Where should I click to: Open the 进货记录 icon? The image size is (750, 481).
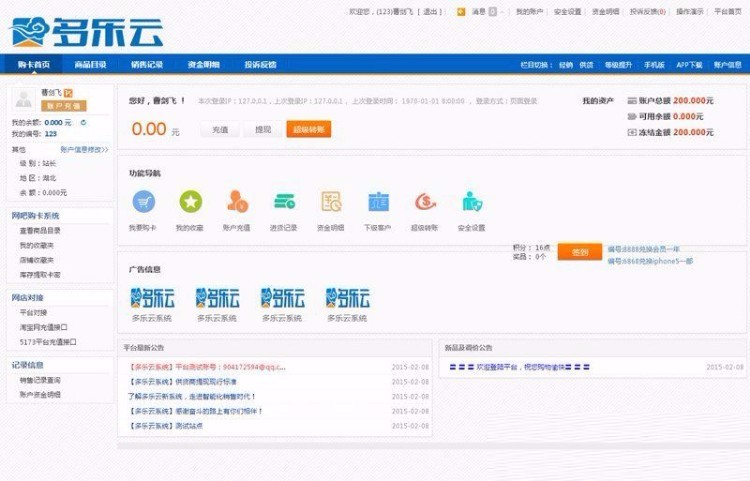(284, 201)
